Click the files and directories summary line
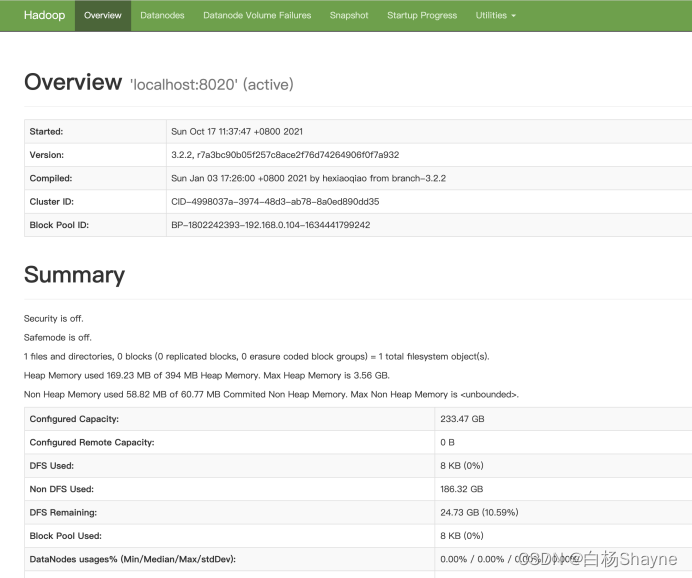 256,357
